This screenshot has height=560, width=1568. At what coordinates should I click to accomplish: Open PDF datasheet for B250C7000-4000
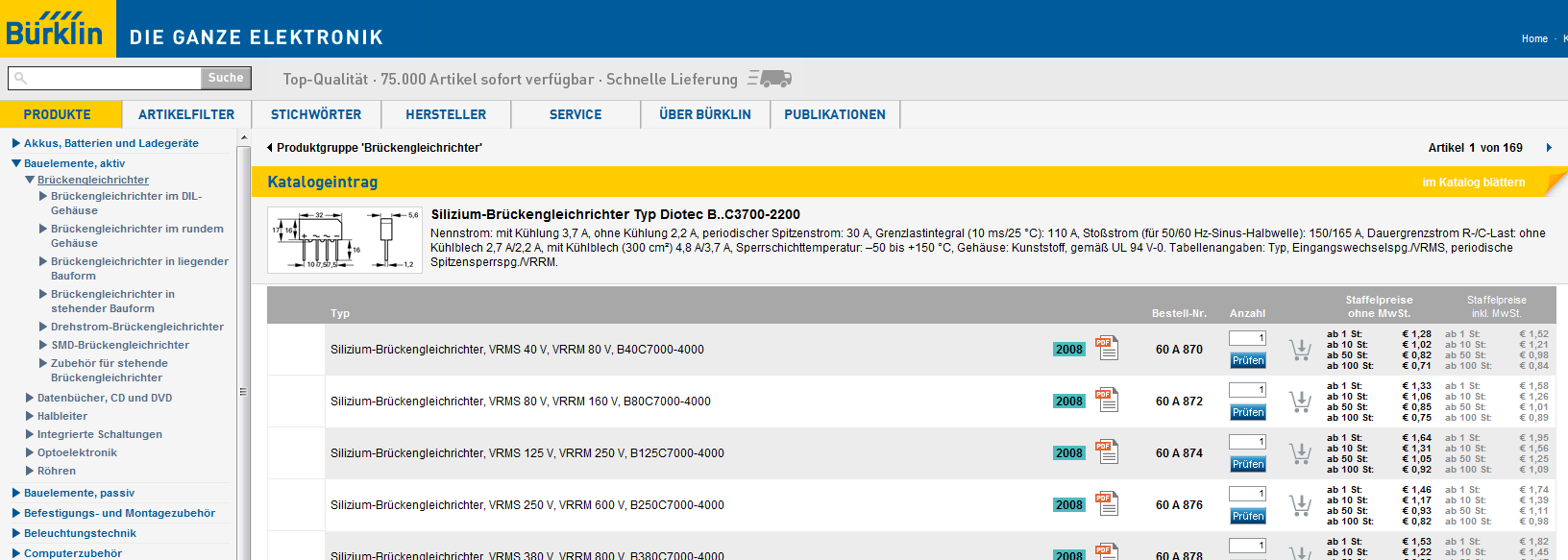pyautogui.click(x=1107, y=503)
